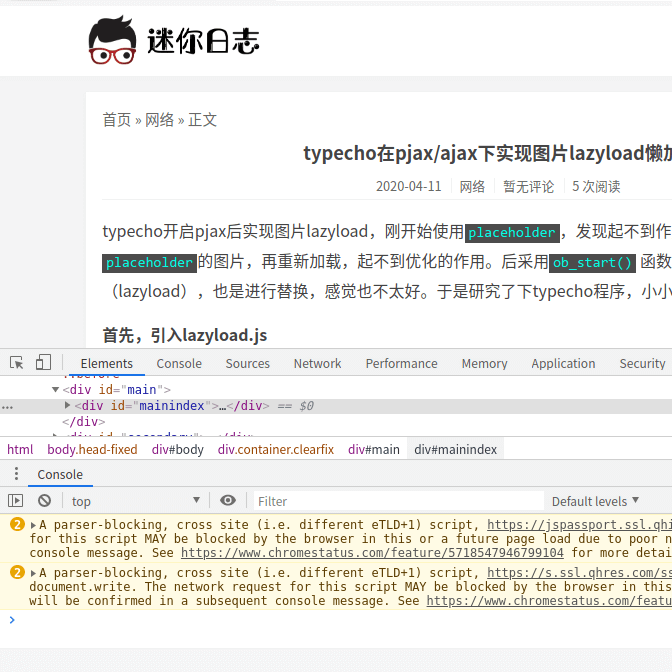Click the body.head-fixed breadcrumb
This screenshot has height=672, width=672.
click(92, 449)
